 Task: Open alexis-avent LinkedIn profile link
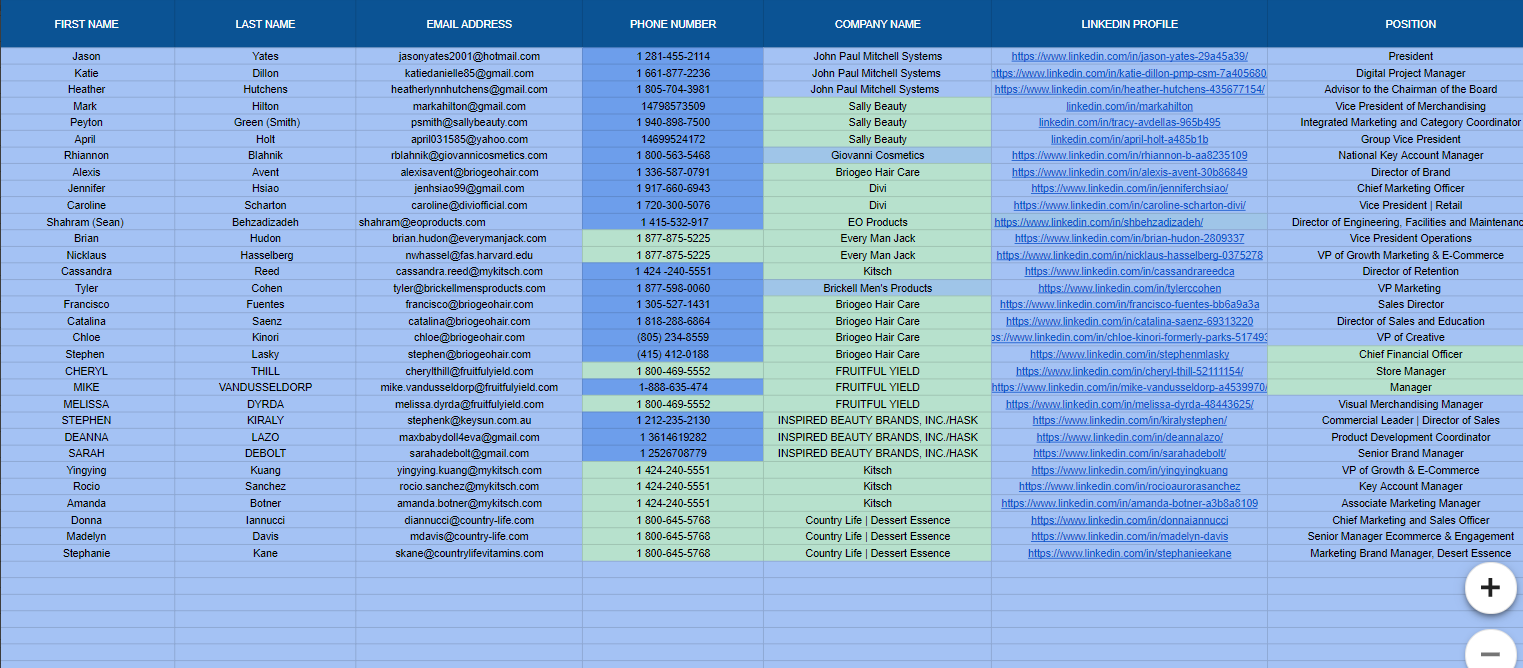pos(1130,172)
